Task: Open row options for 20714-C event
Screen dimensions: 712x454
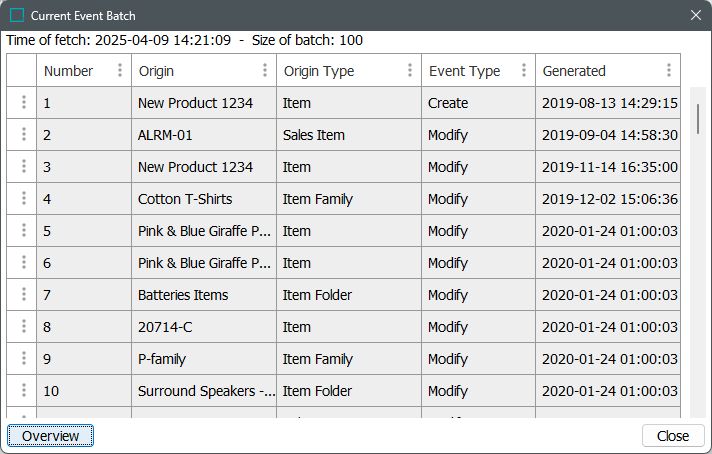Action: (x=22, y=327)
